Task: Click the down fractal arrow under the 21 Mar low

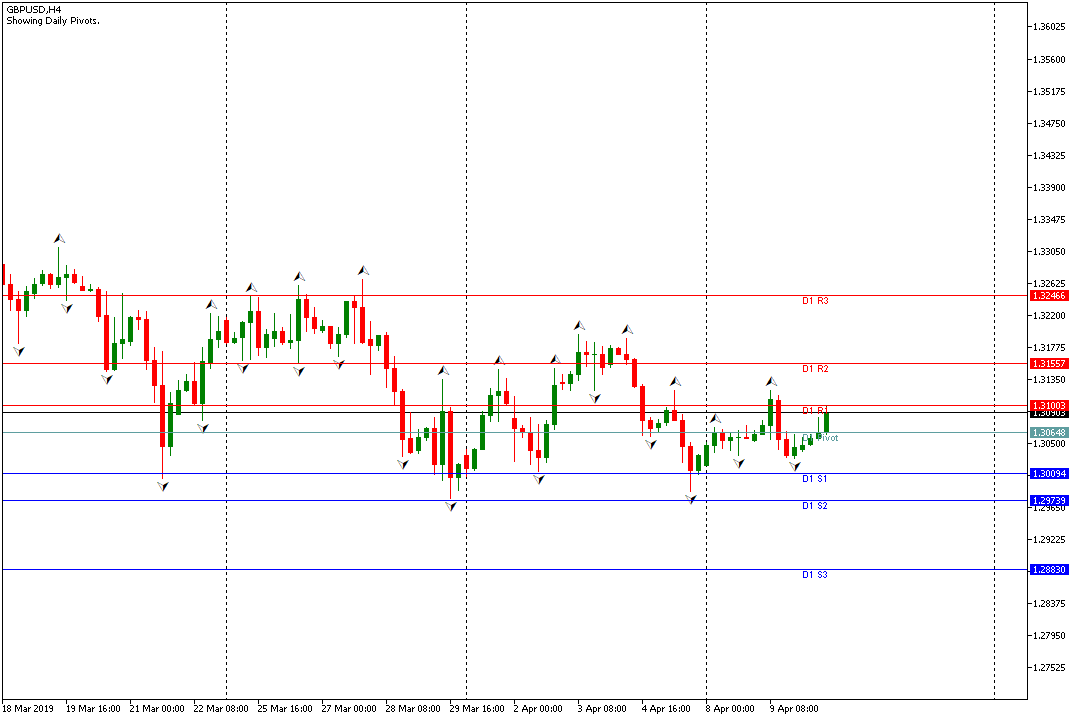Action: pyautogui.click(x=163, y=486)
